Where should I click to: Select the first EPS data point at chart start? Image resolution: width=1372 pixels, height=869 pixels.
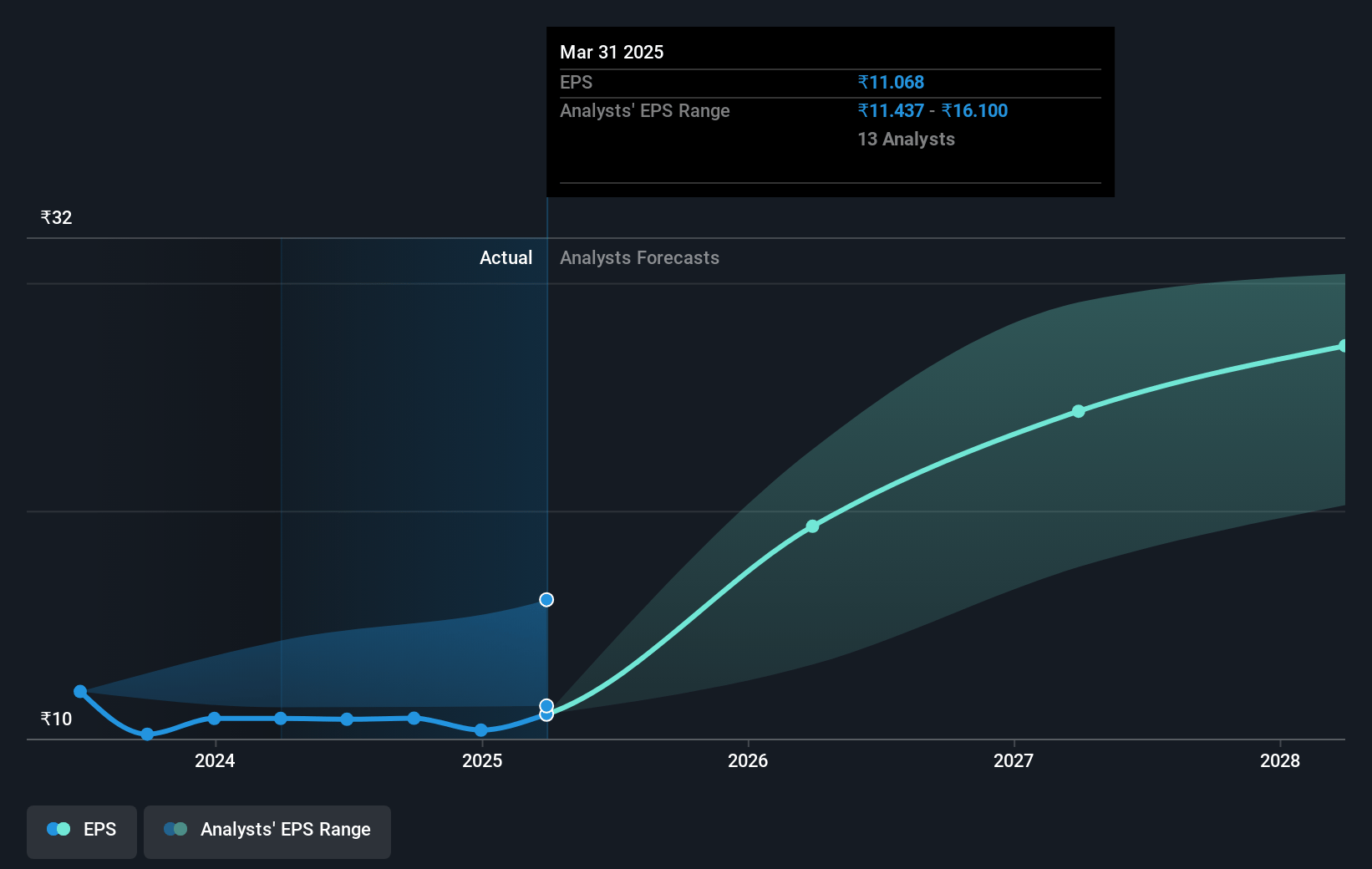80,691
